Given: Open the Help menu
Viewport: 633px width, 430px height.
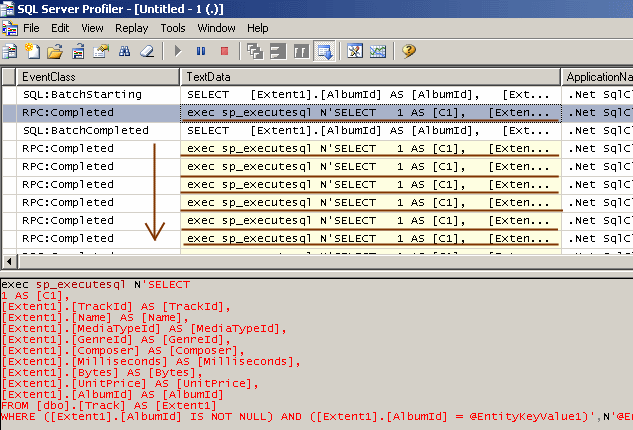Looking at the screenshot, I should coord(258,28).
